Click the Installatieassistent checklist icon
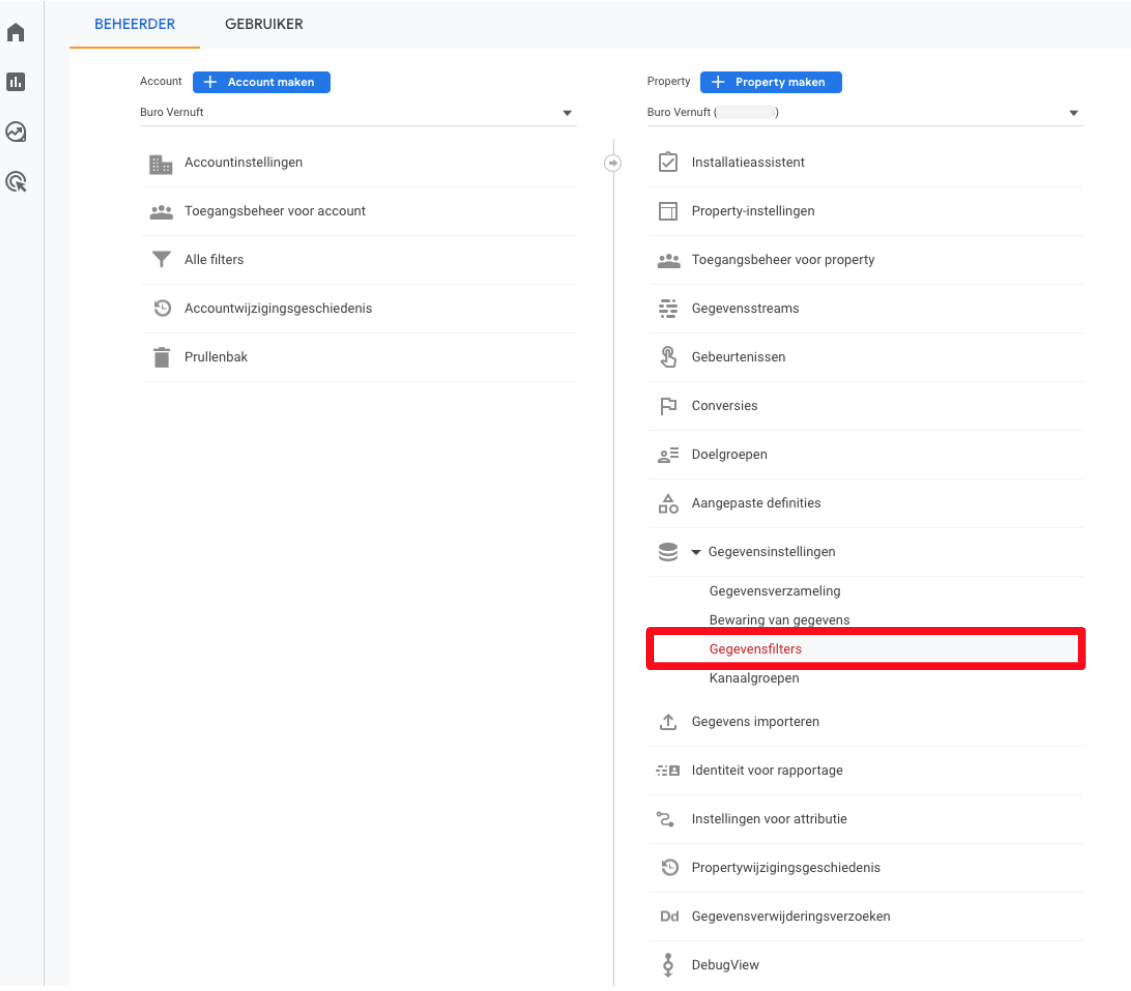 coord(668,162)
